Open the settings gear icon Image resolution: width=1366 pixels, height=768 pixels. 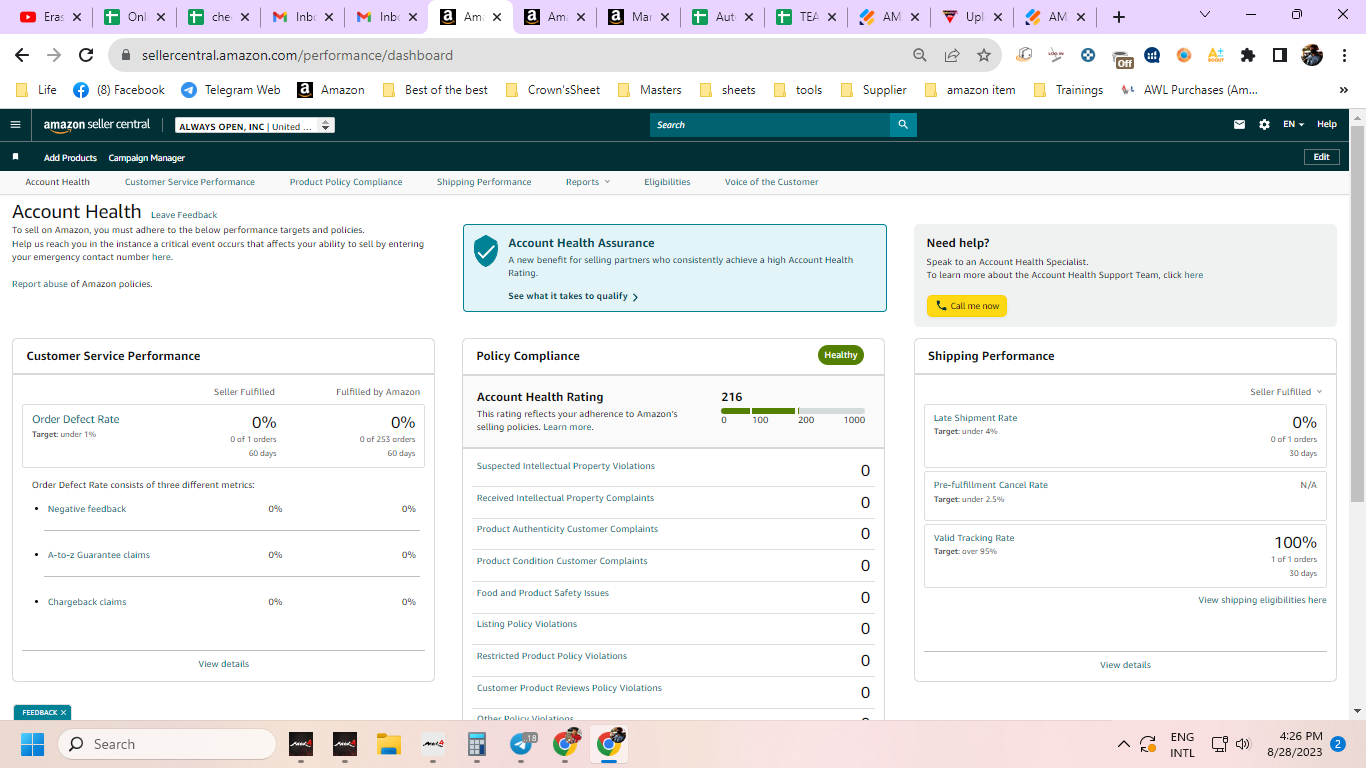[1264, 125]
